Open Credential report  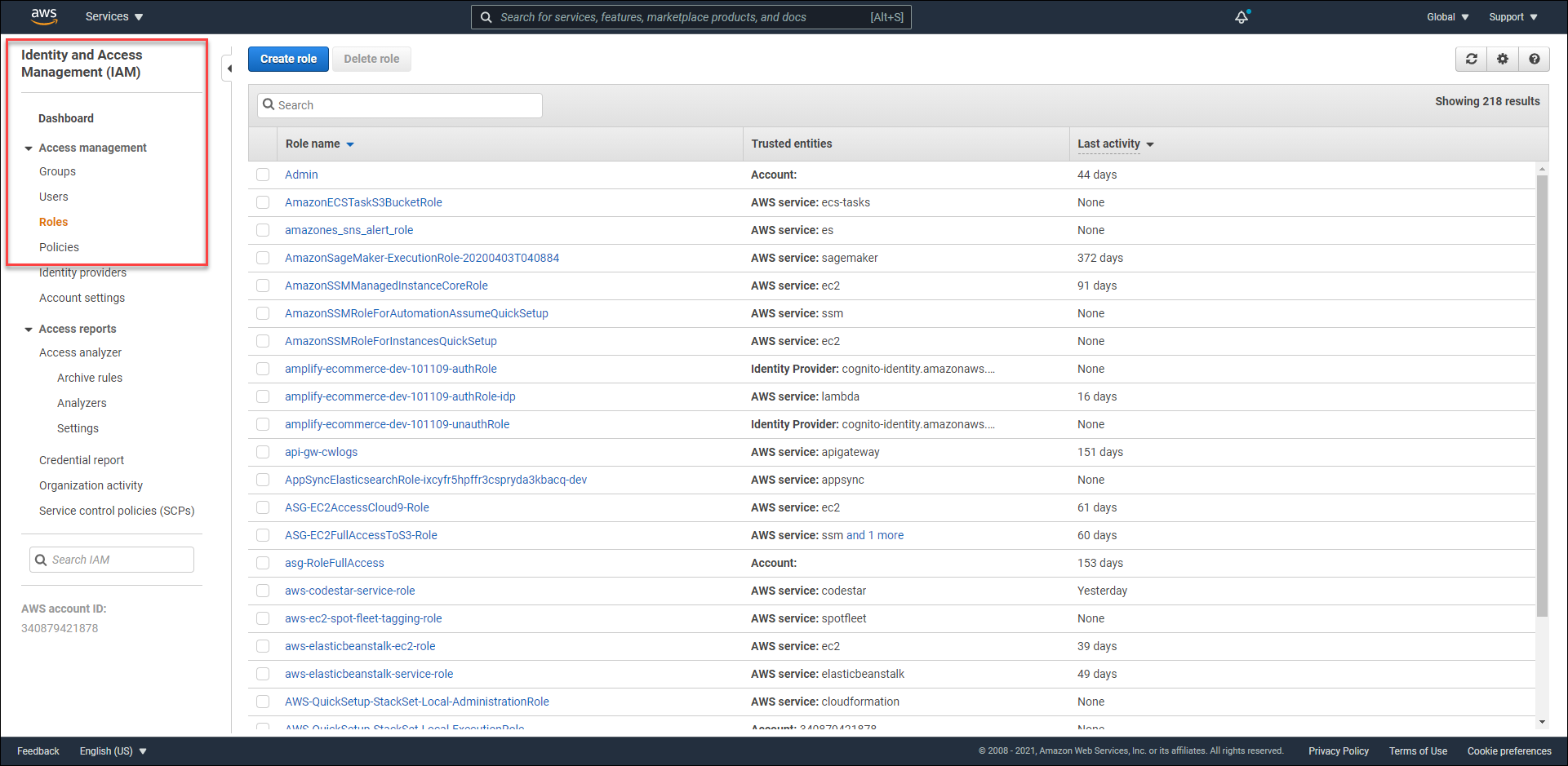point(82,460)
